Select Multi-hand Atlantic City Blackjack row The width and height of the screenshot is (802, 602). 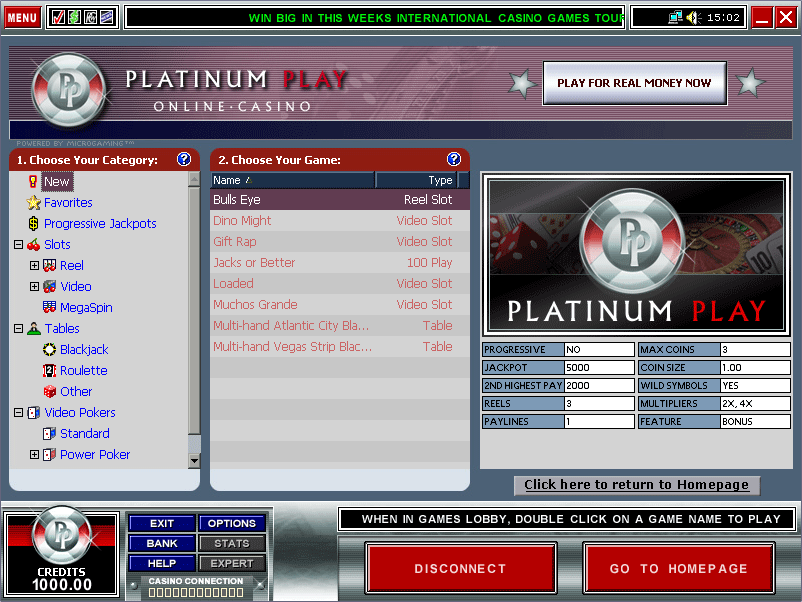tap(340, 325)
